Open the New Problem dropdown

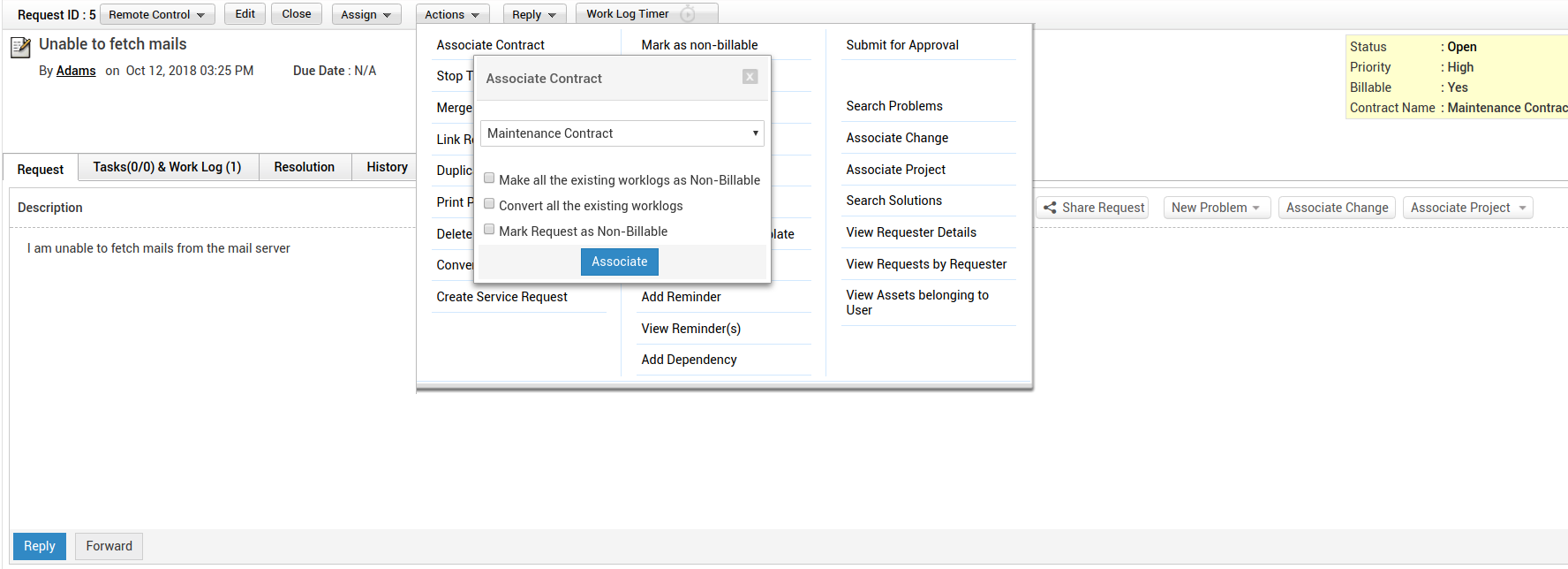pos(1216,208)
